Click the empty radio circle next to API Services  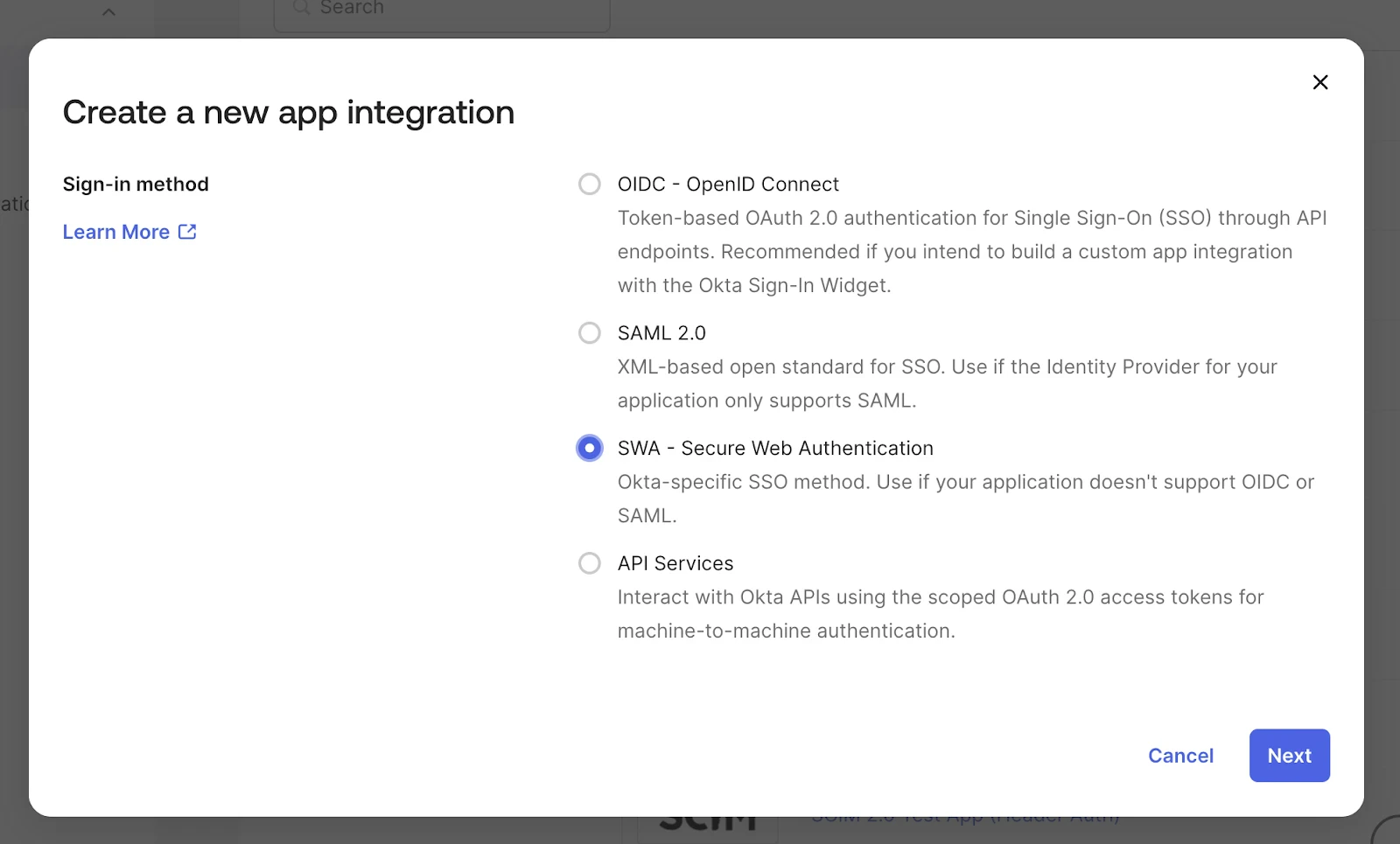coord(589,563)
